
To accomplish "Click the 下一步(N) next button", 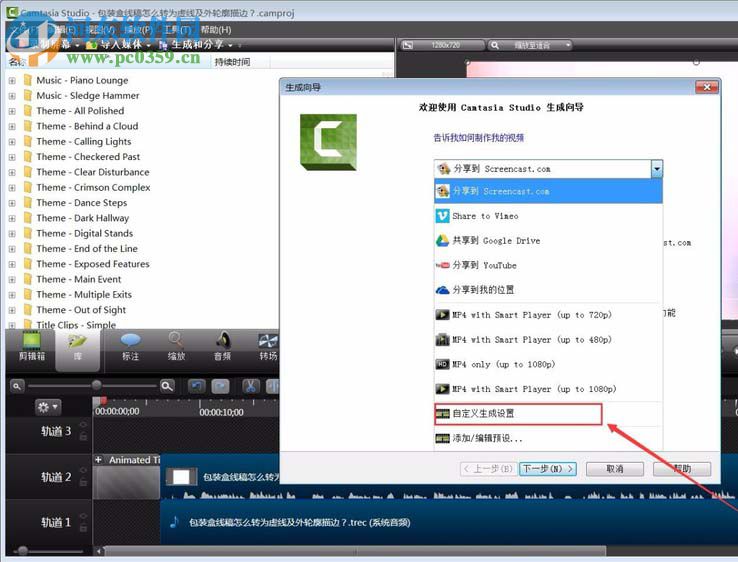I will (x=548, y=469).
